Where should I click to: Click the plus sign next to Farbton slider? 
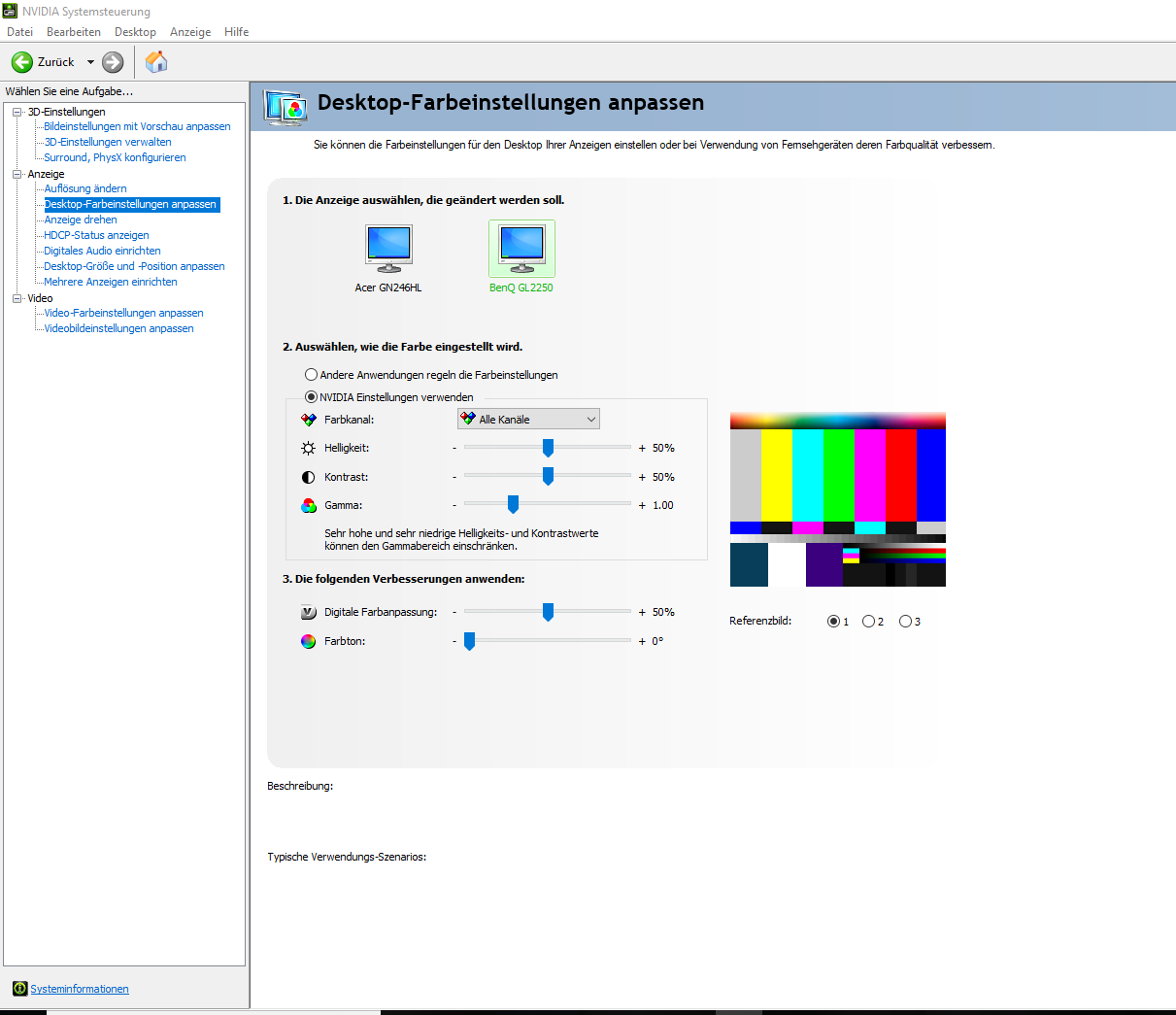click(642, 641)
